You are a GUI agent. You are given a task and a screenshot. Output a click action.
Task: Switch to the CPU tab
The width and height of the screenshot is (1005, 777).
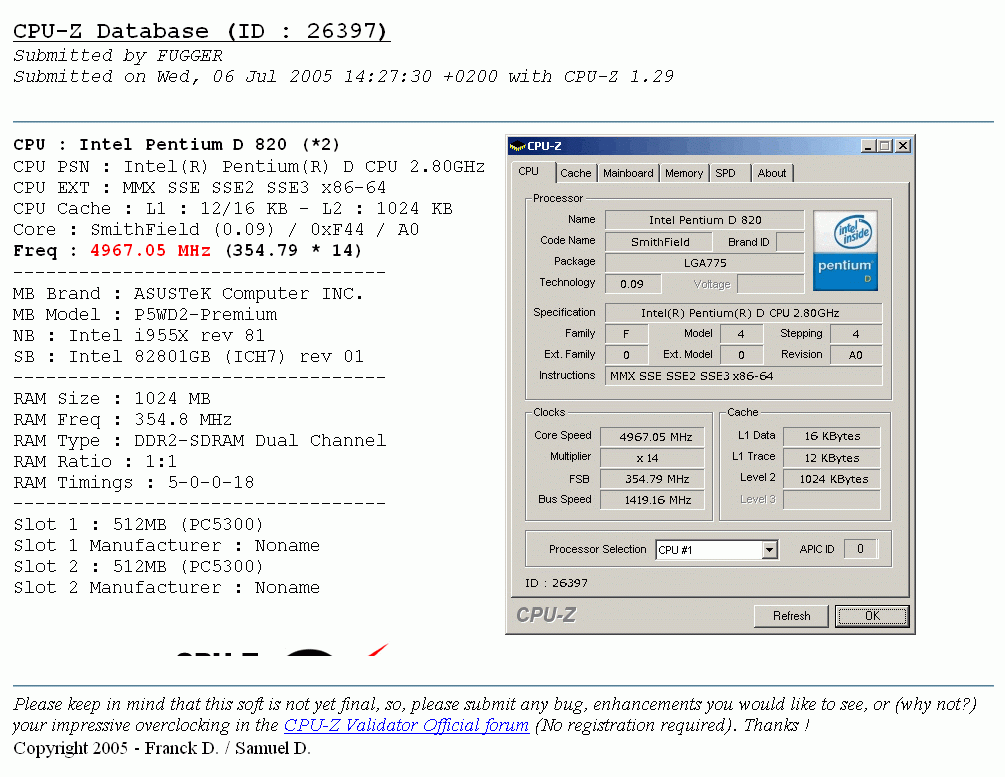[529, 172]
